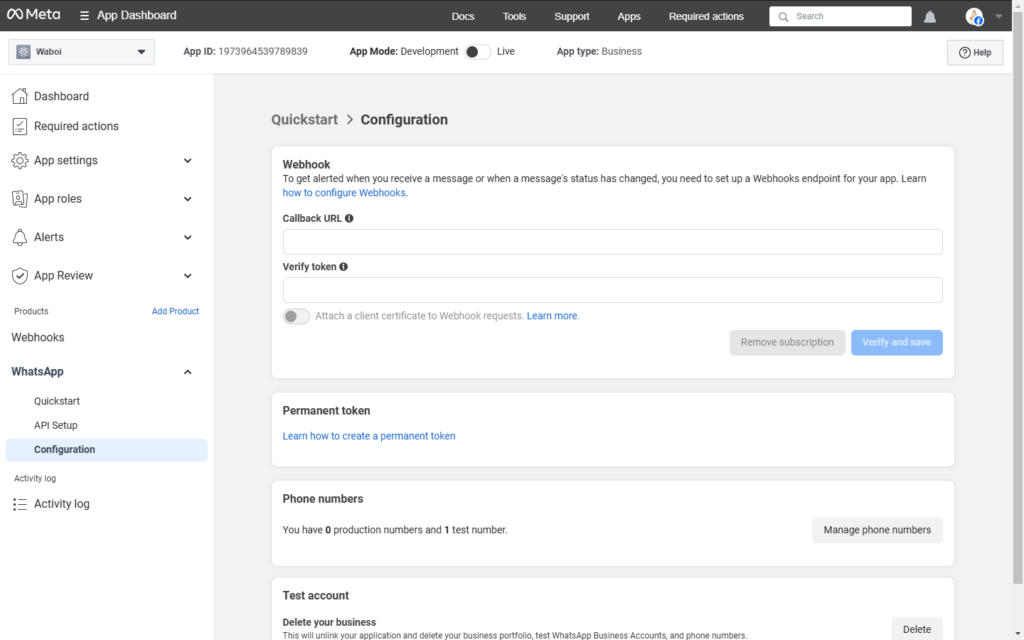
Task: Click the Activity log list icon
Action: 19,504
